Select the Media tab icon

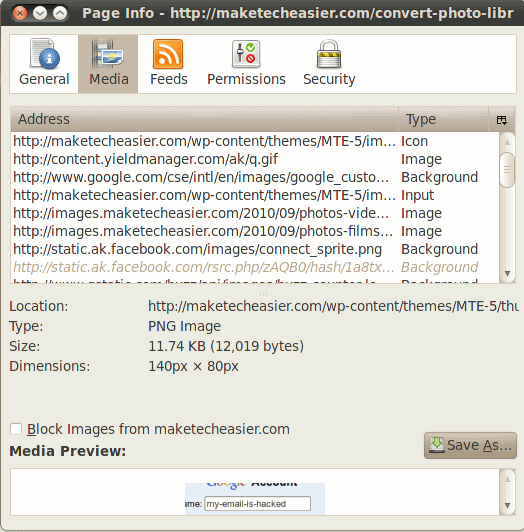tap(108, 54)
